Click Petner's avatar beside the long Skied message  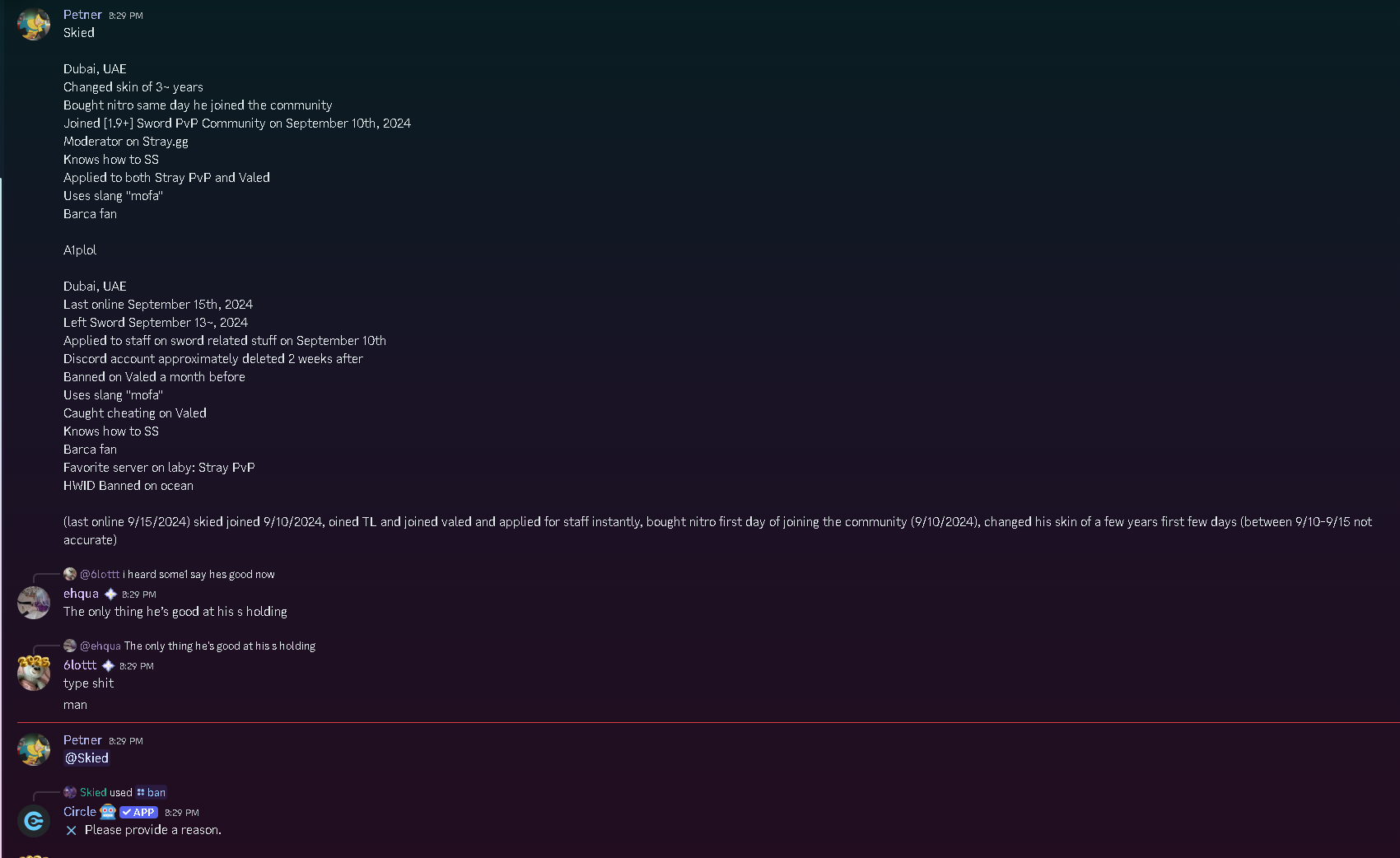(x=34, y=24)
